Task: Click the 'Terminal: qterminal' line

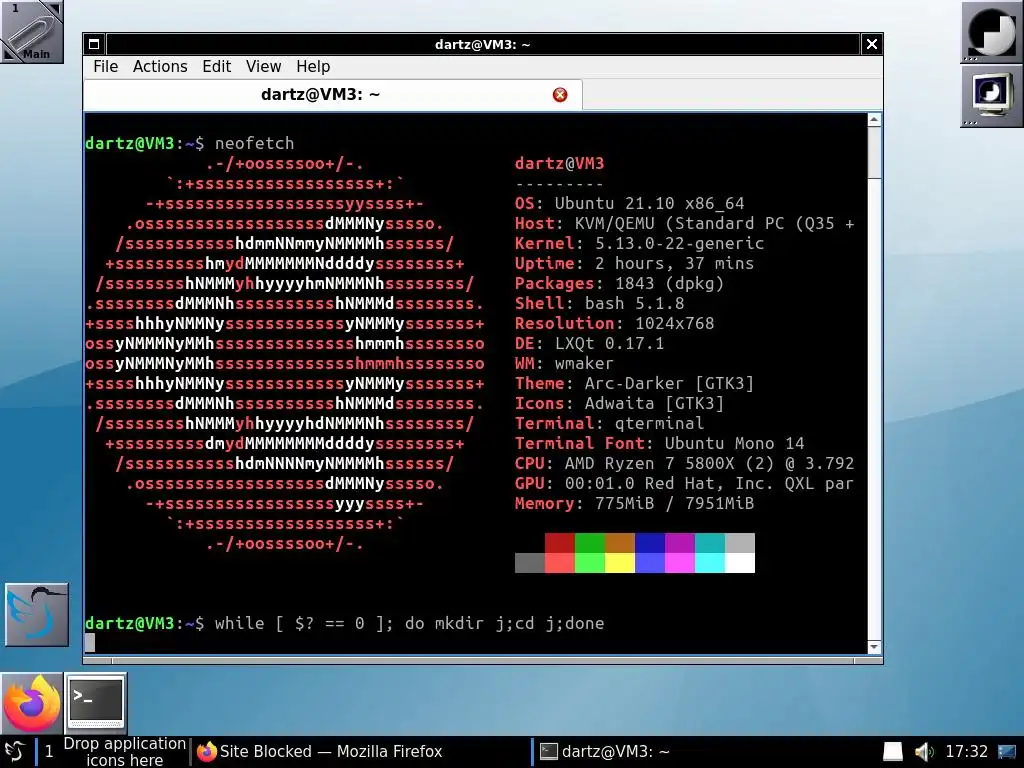Action: (x=609, y=423)
